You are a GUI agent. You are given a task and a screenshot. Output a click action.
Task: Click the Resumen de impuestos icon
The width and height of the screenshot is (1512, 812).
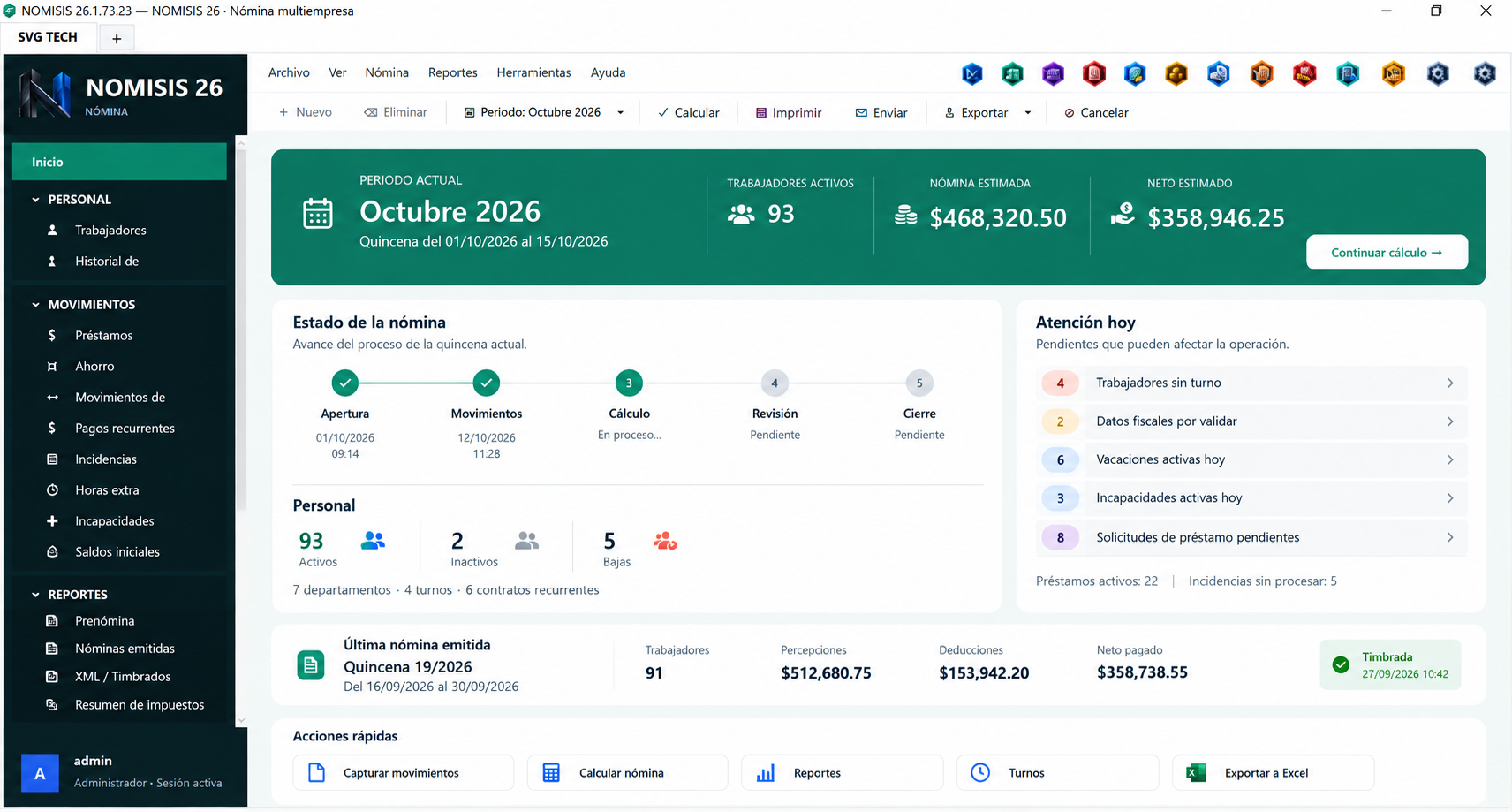52,704
